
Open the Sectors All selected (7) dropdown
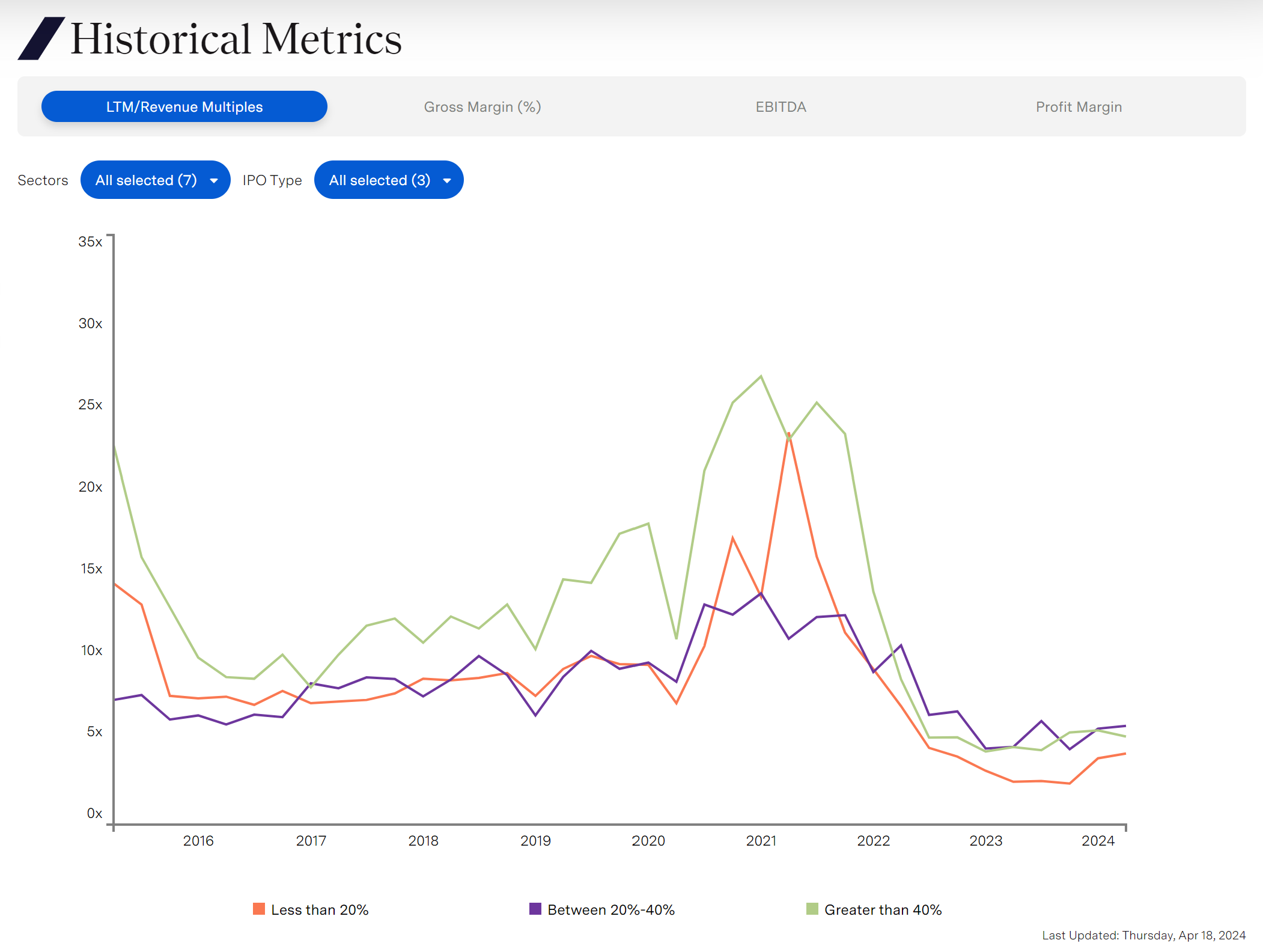point(156,180)
